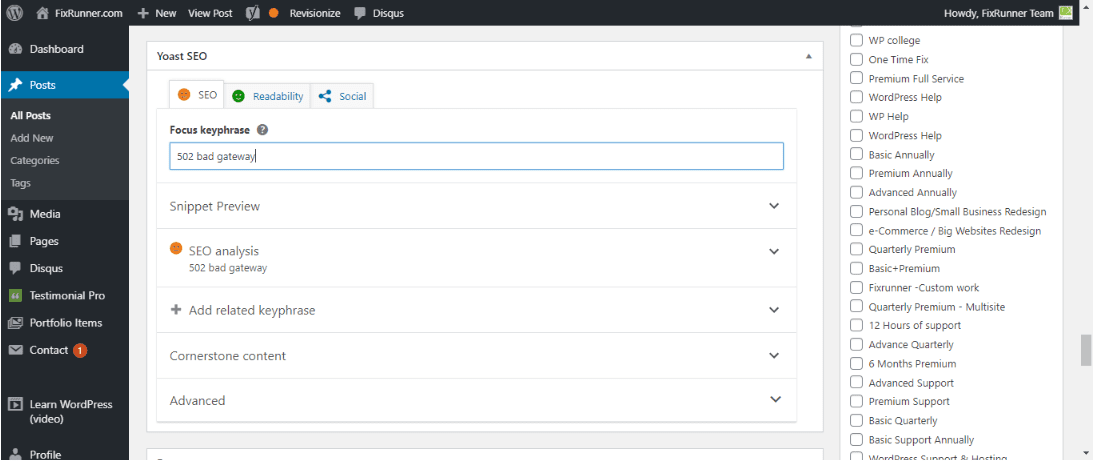Image resolution: width=1094 pixels, height=461 pixels.
Task: Click the Dashboard gauge icon
Action: pos(16,50)
